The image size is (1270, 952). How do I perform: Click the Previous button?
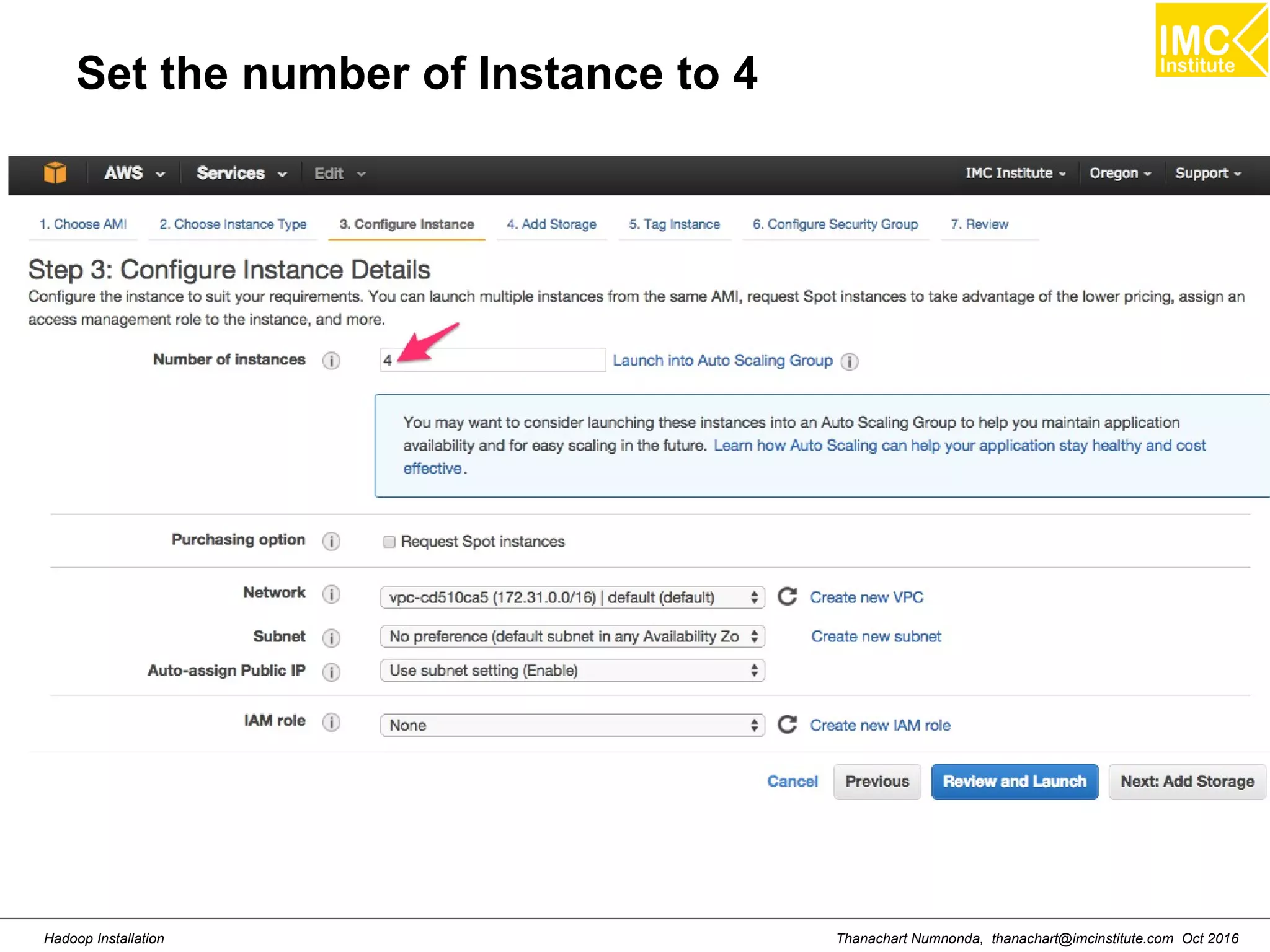pyautogui.click(x=877, y=782)
